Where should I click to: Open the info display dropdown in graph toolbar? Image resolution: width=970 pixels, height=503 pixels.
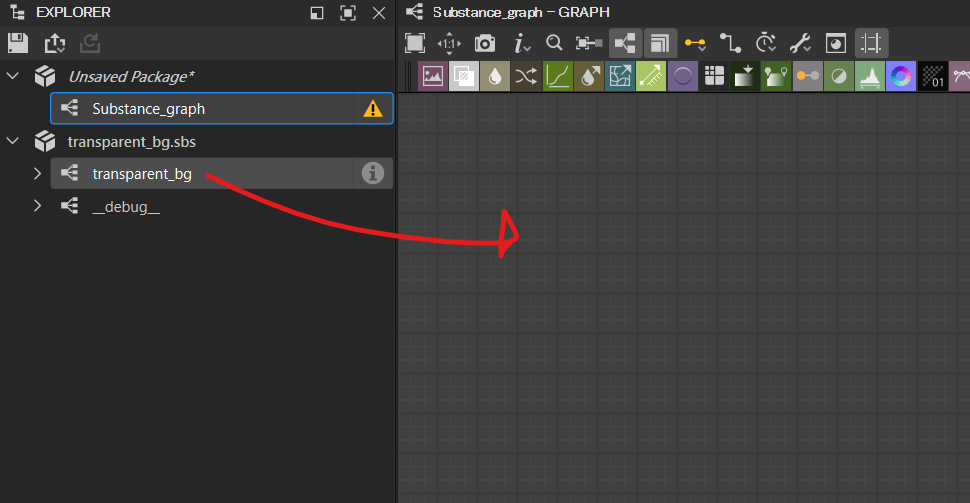521,43
